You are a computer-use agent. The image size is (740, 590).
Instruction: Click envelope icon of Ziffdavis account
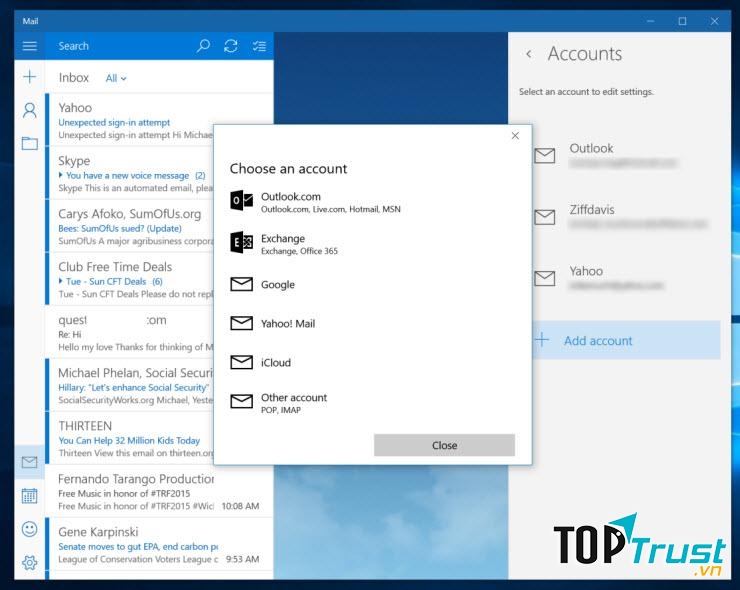(x=545, y=217)
